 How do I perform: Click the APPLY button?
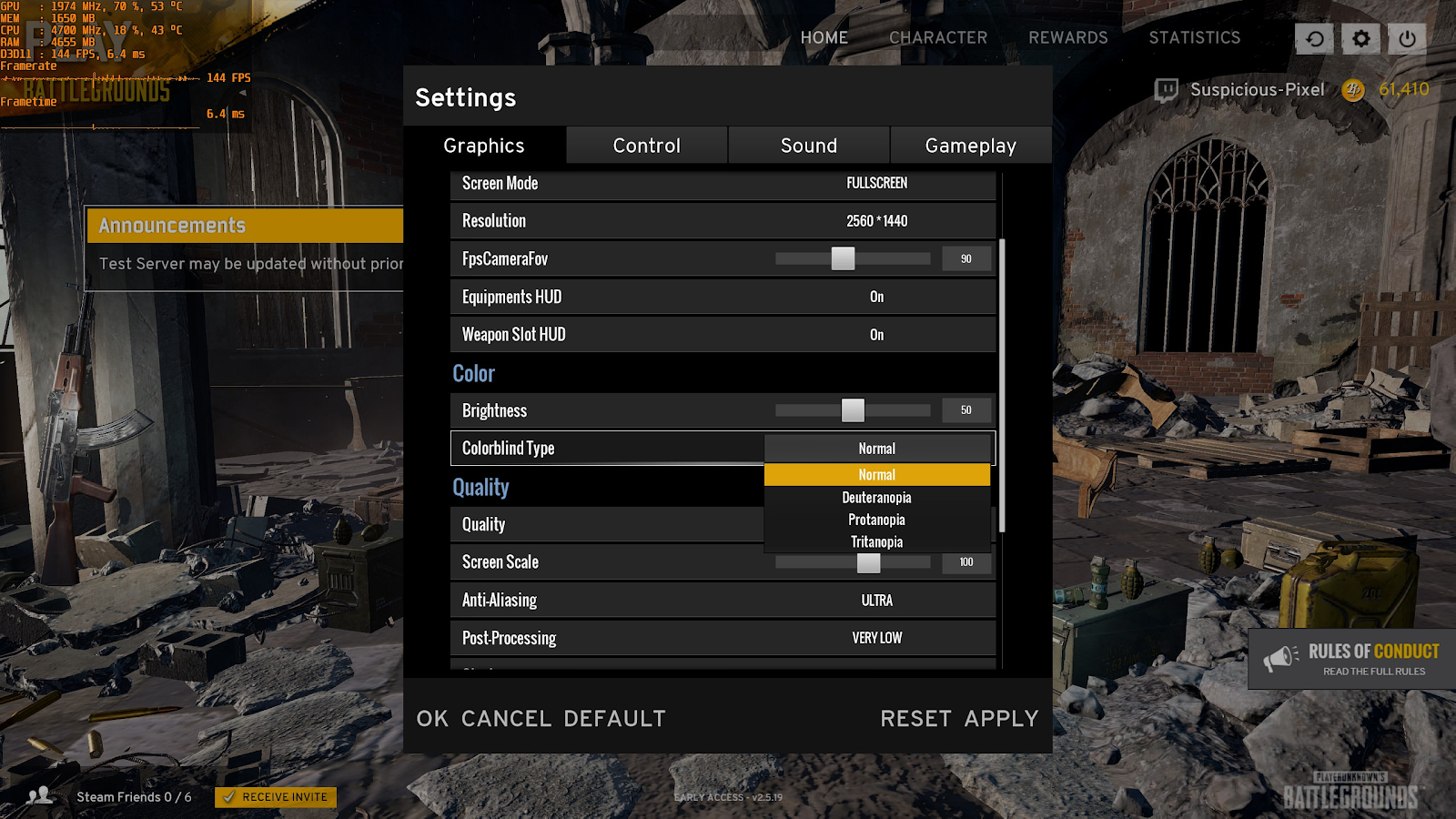[1002, 719]
